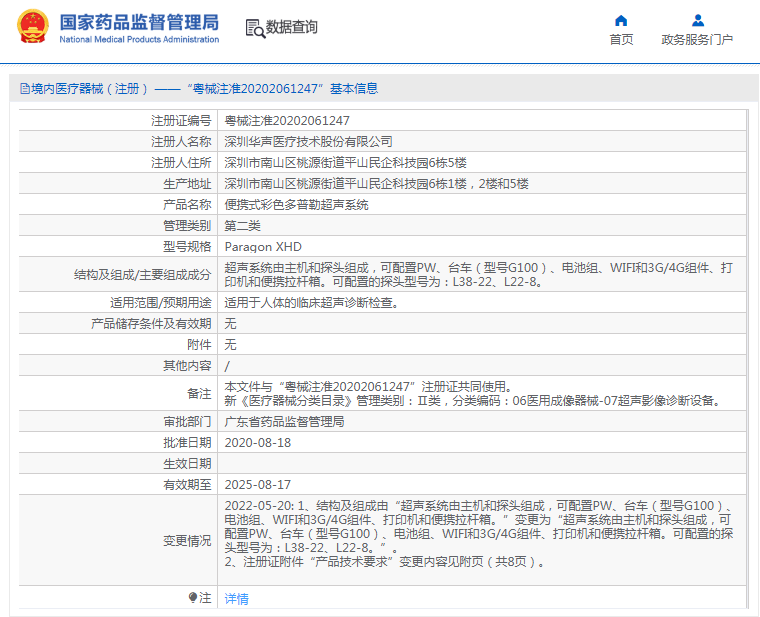Click the 生效日期 row label
The image size is (760, 617).
pos(187,464)
